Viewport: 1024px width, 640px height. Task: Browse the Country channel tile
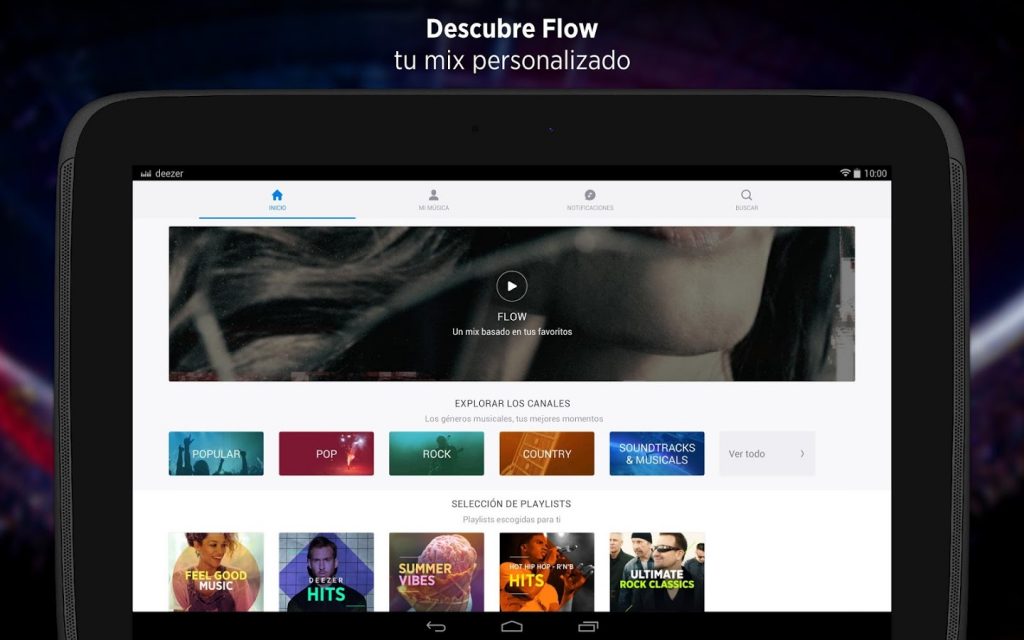tap(547, 453)
